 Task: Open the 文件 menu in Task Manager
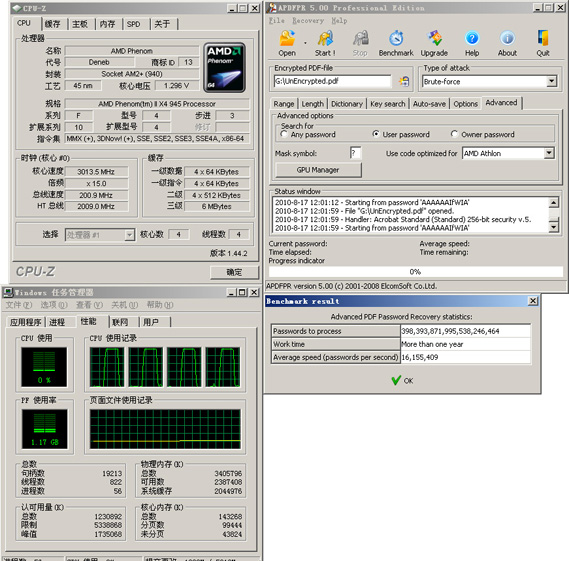(x=19, y=305)
